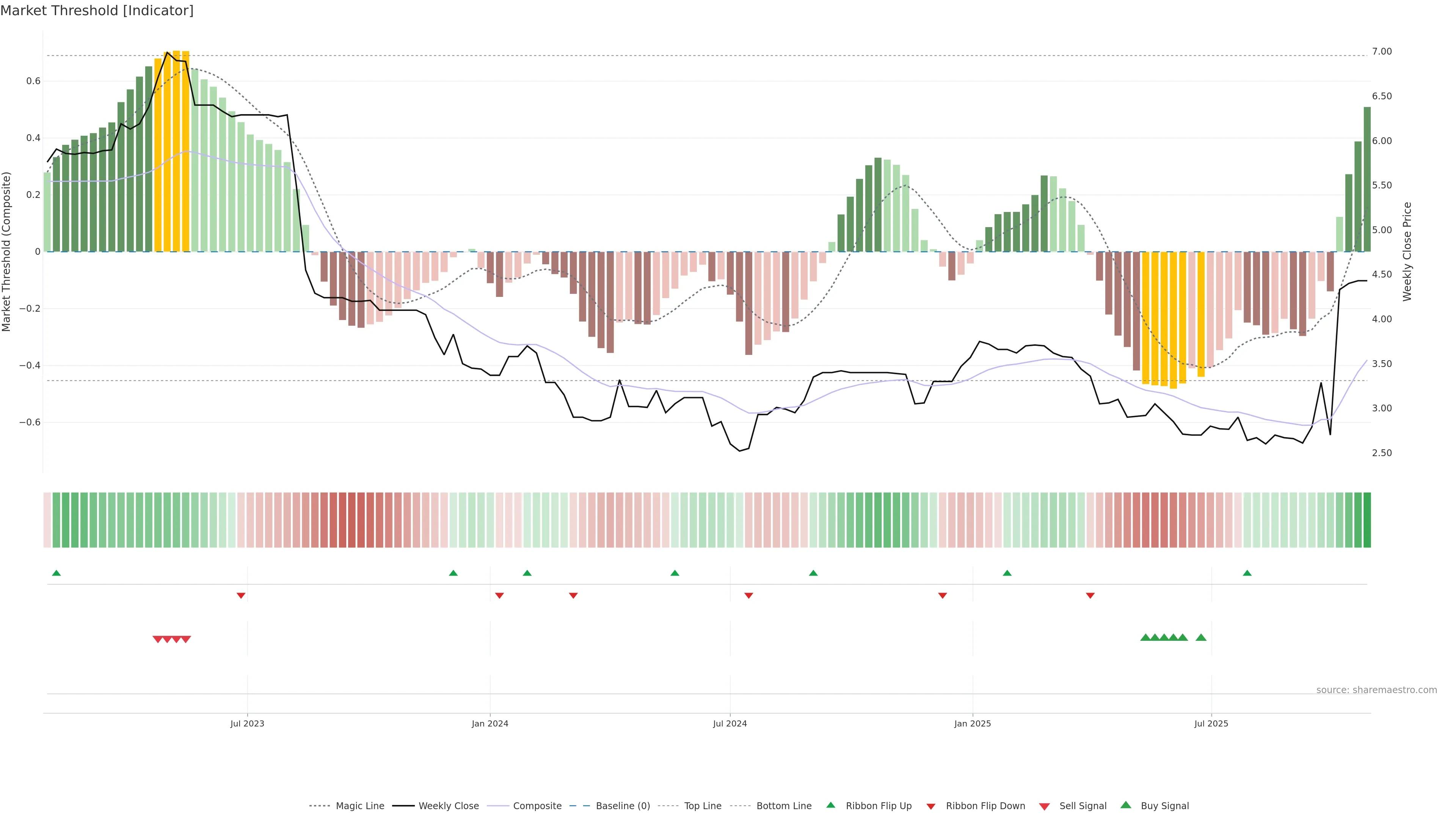Toggle Composite series in legend

click(x=537, y=806)
